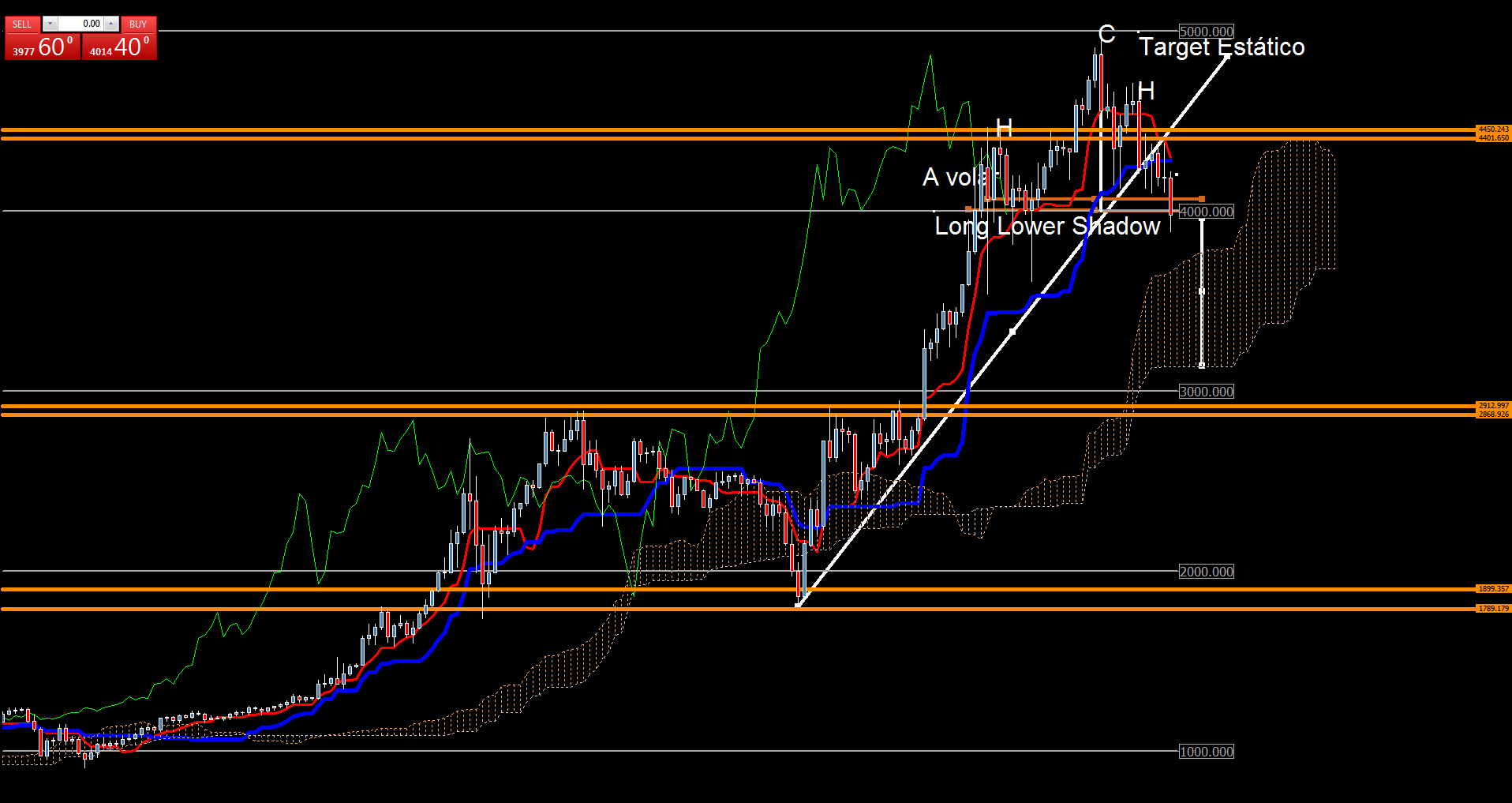Increase trade volume with the up arrow

click(111, 24)
